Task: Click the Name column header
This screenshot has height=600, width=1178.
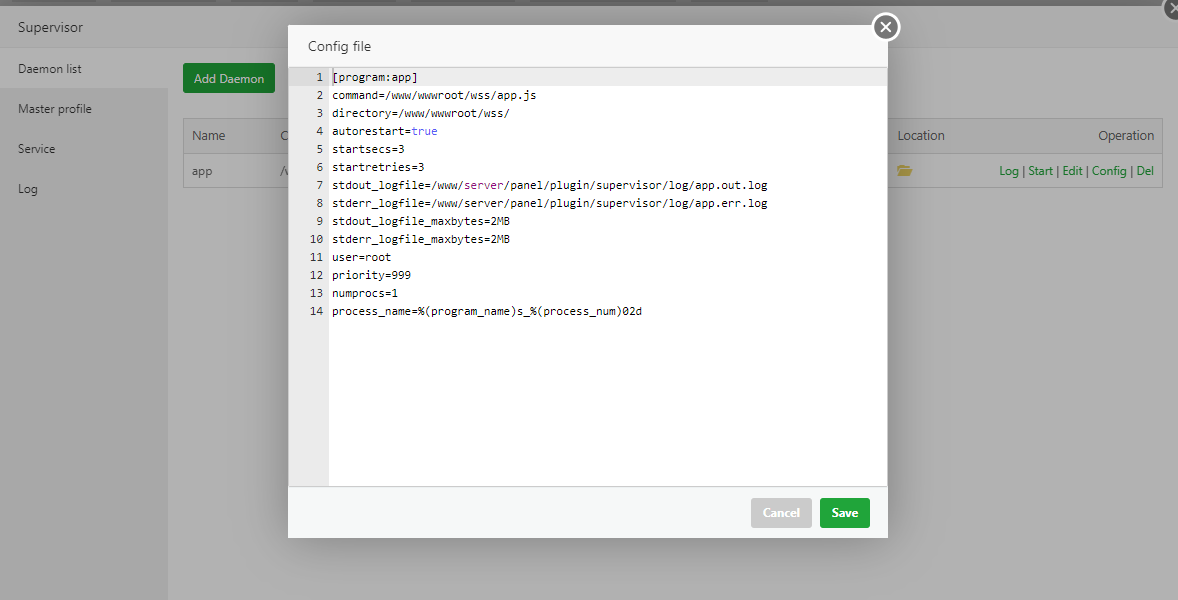Action: click(x=208, y=136)
